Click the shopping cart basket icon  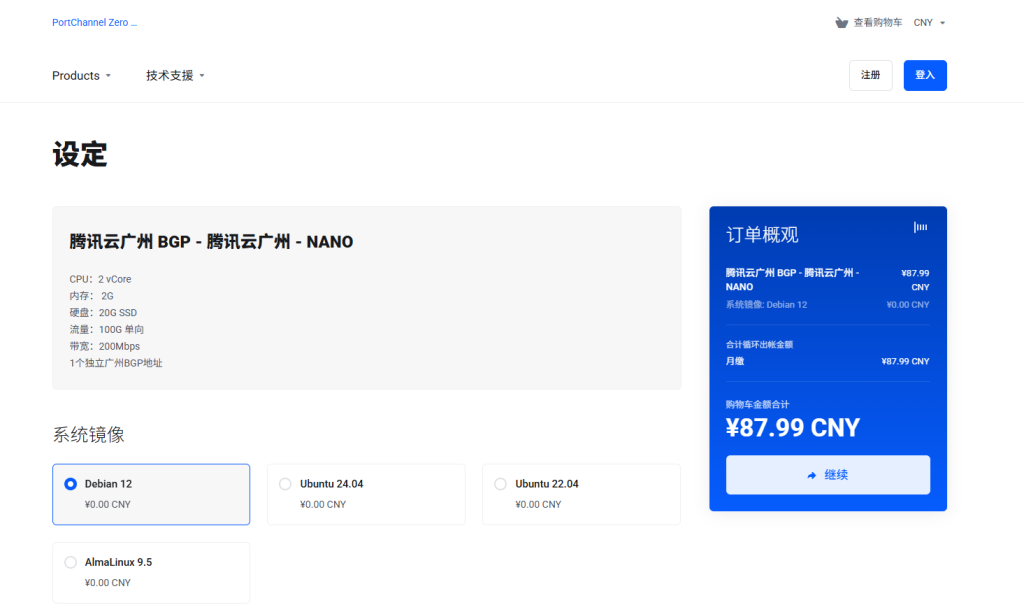[x=841, y=22]
